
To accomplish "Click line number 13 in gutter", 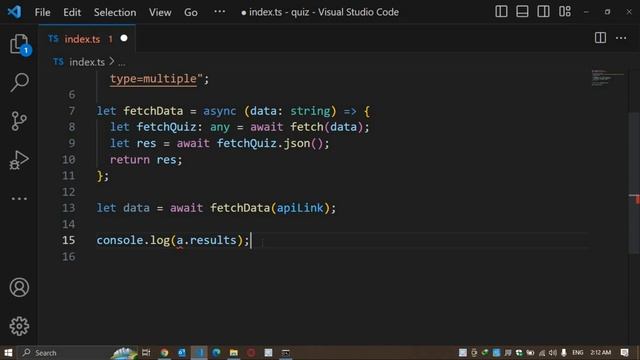I will (69, 208).
